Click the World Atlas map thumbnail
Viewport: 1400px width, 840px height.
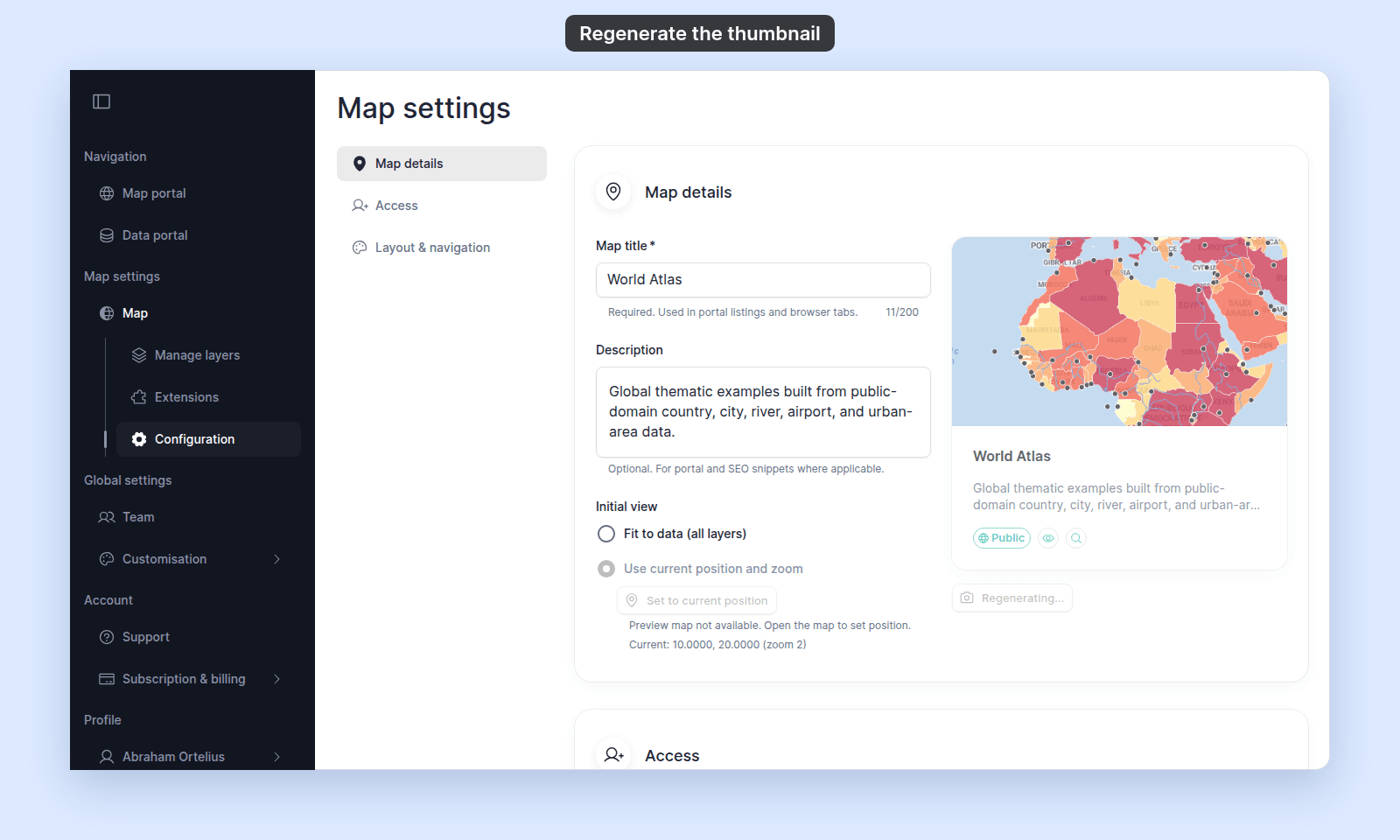(x=1119, y=332)
